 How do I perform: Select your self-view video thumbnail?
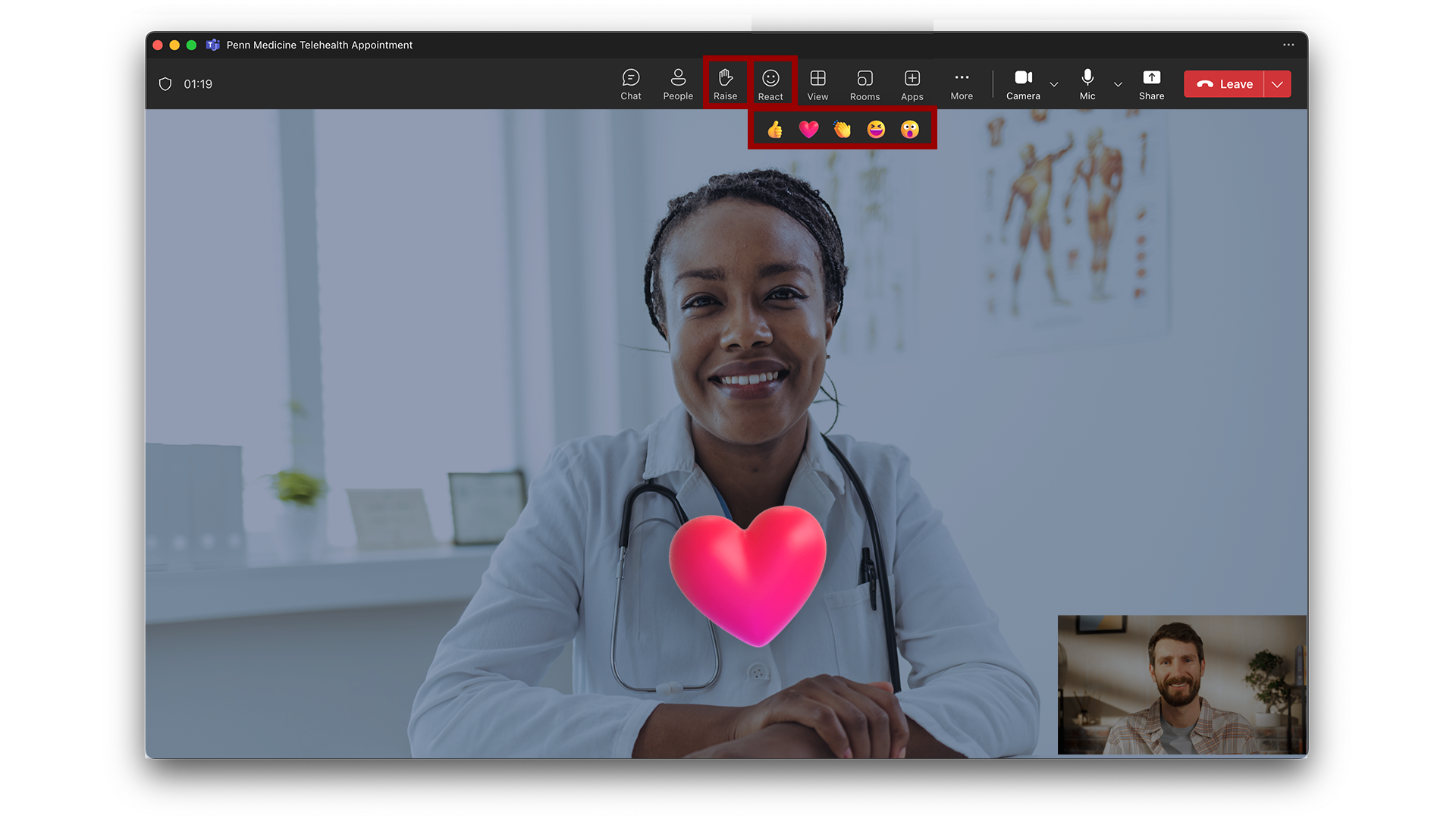coord(1181,685)
